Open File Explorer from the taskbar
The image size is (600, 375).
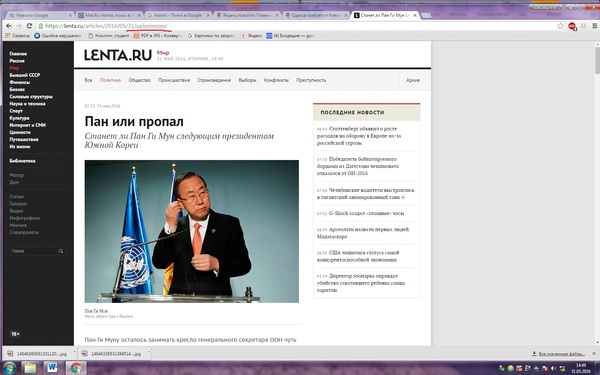click(30, 368)
